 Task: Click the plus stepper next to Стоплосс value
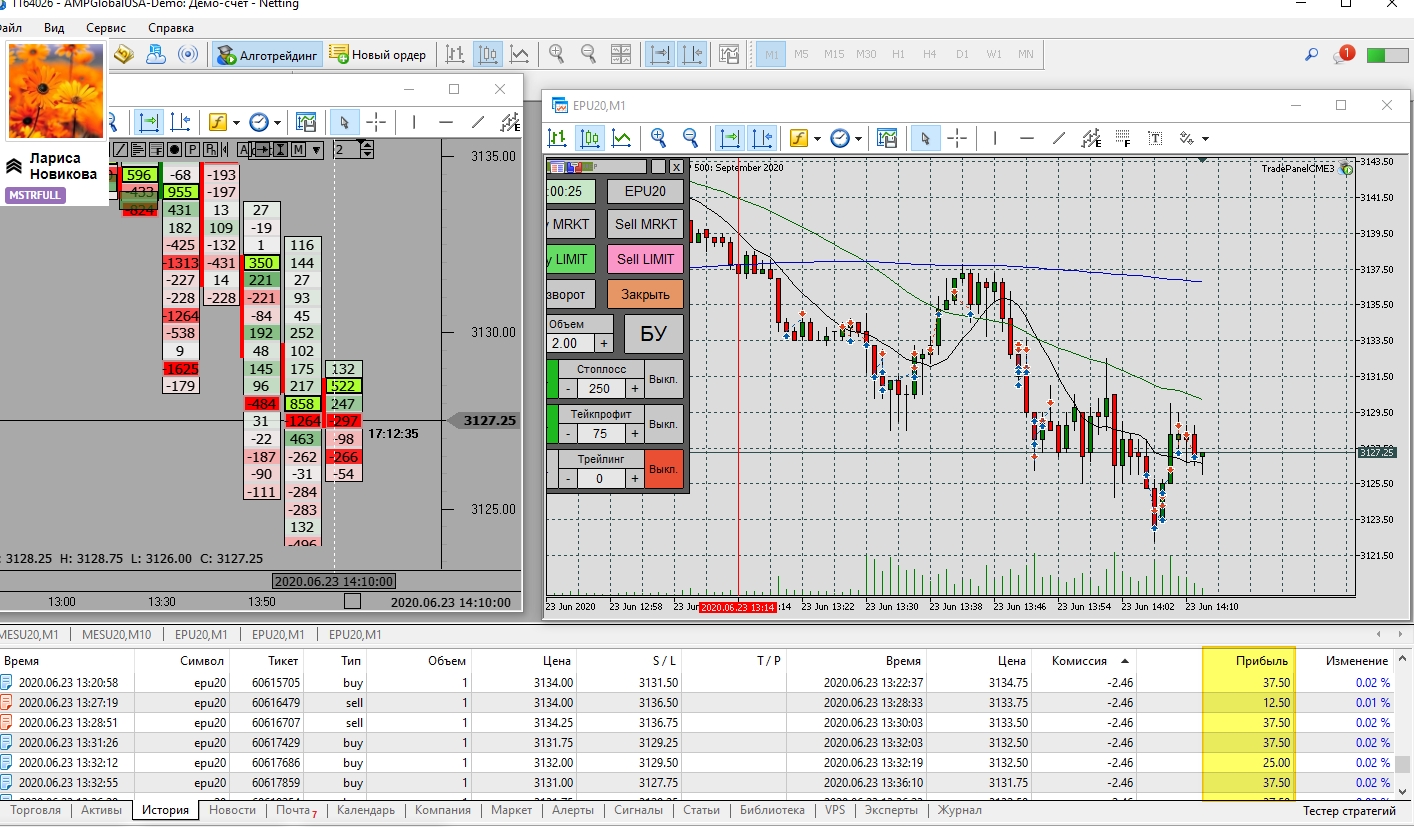[634, 389]
